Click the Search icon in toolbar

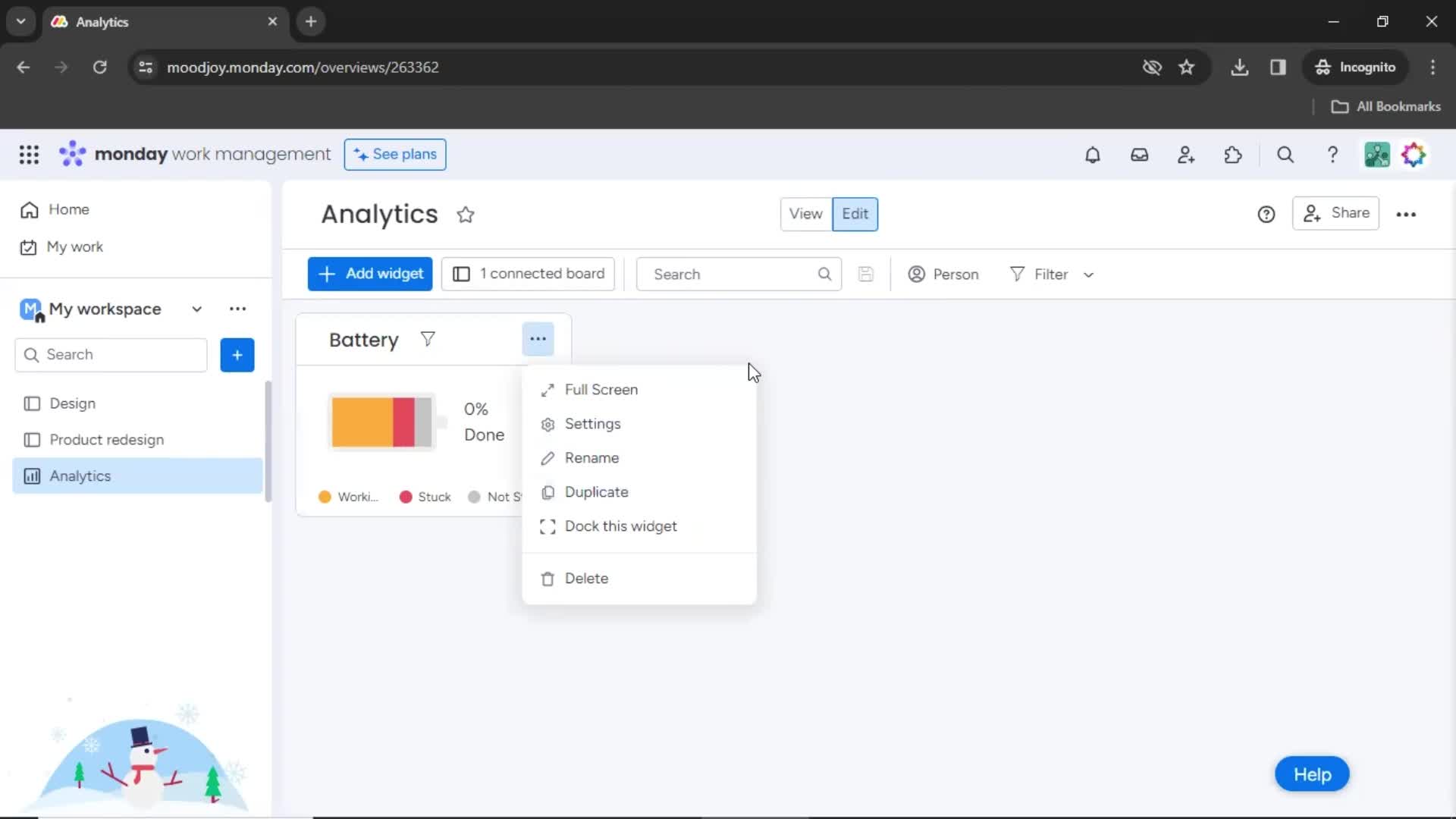pos(1286,154)
